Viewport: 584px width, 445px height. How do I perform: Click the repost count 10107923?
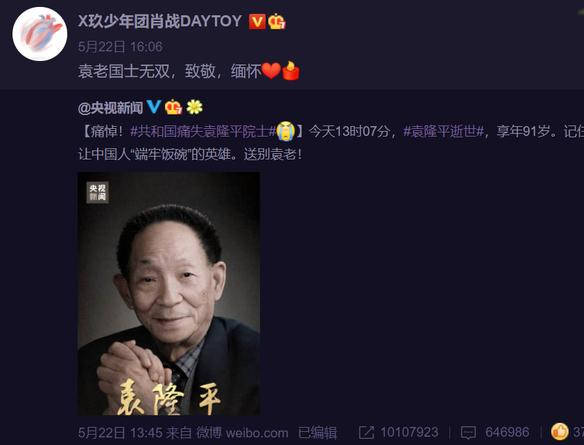tap(409, 433)
